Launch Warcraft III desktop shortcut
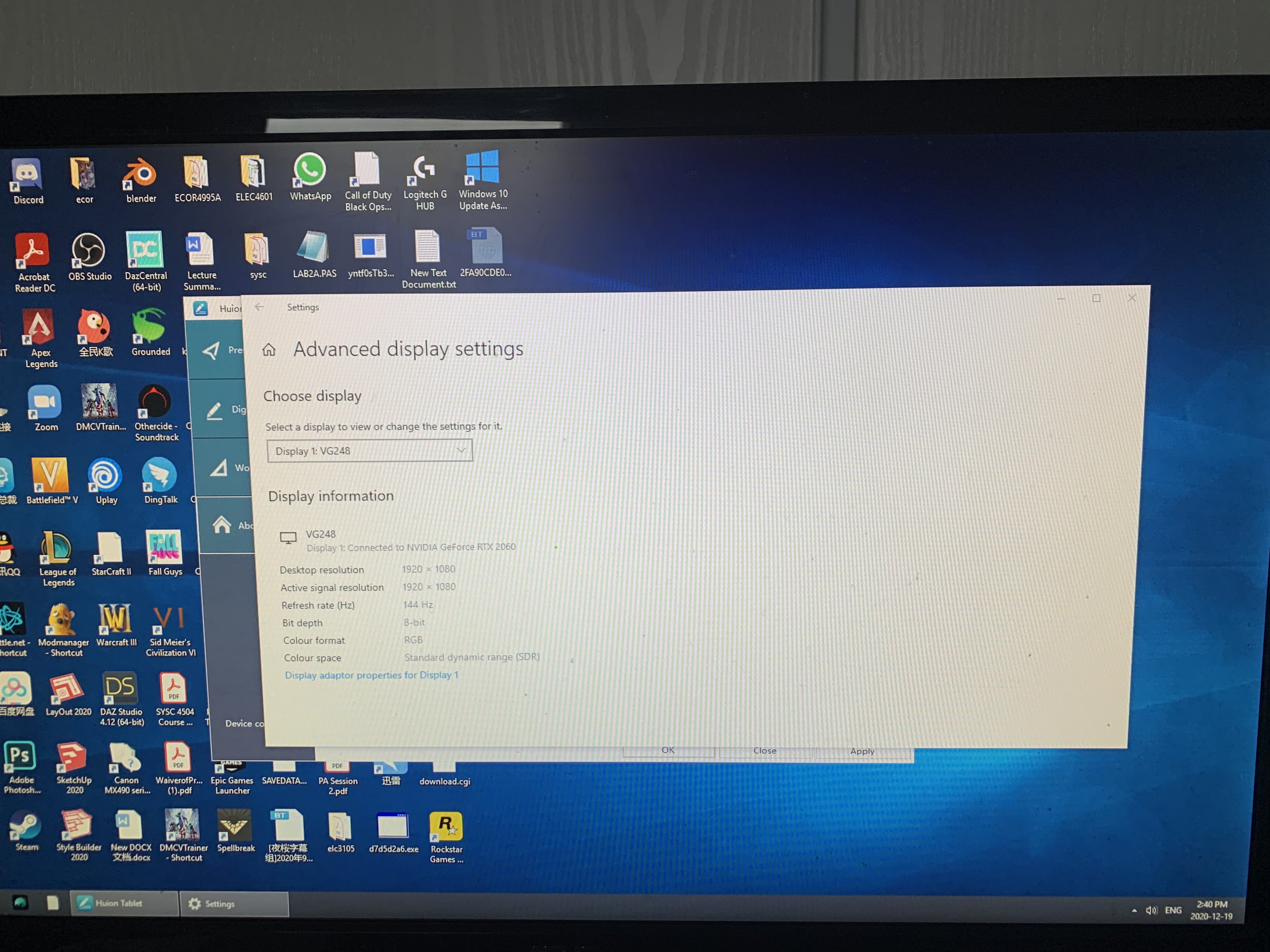Screen dimensions: 1270x952 116,625
